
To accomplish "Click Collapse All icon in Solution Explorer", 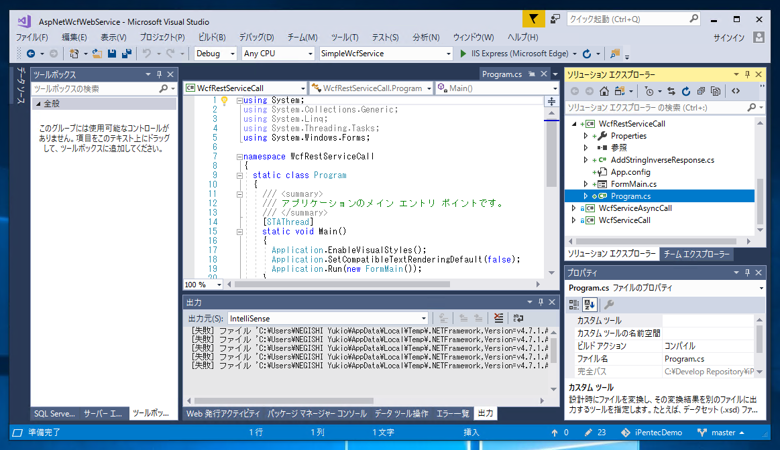I will tap(701, 91).
